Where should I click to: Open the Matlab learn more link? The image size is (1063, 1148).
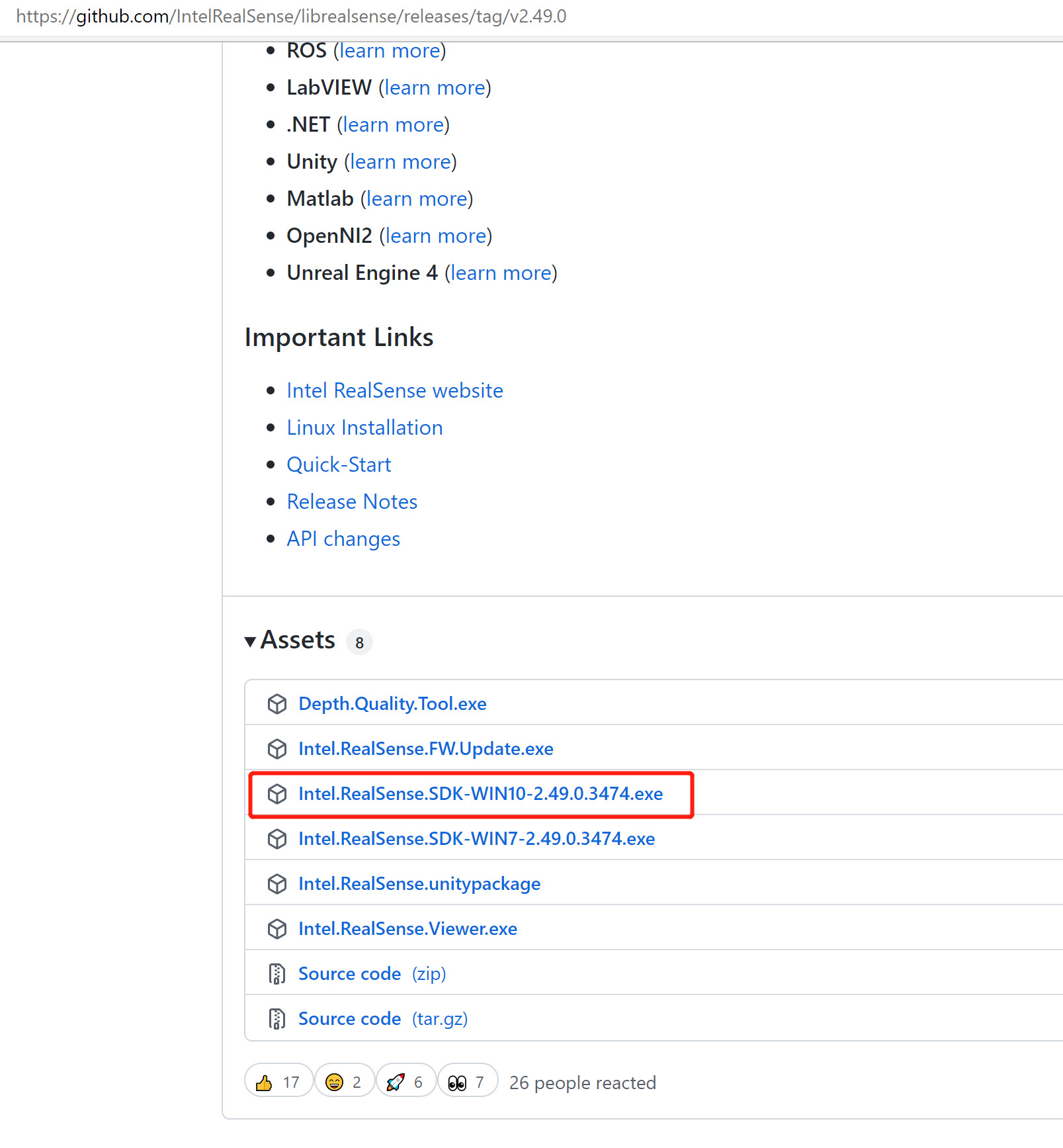(417, 199)
